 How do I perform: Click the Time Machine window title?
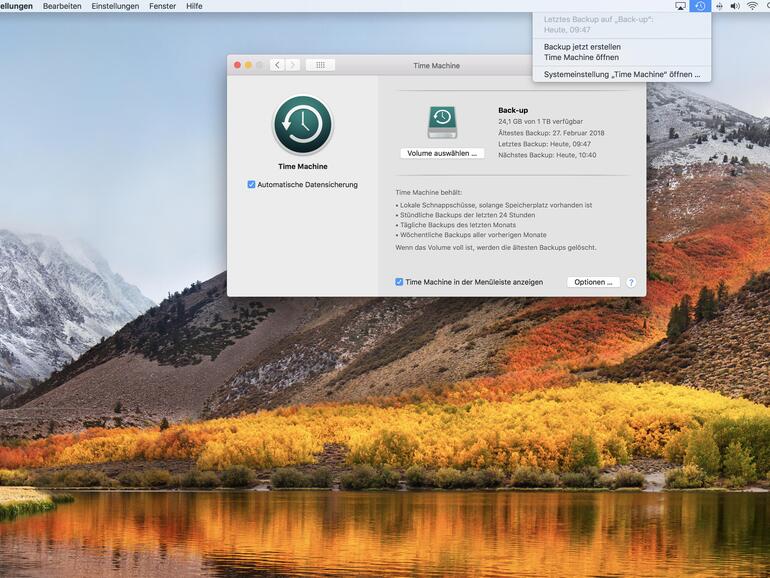(437, 65)
